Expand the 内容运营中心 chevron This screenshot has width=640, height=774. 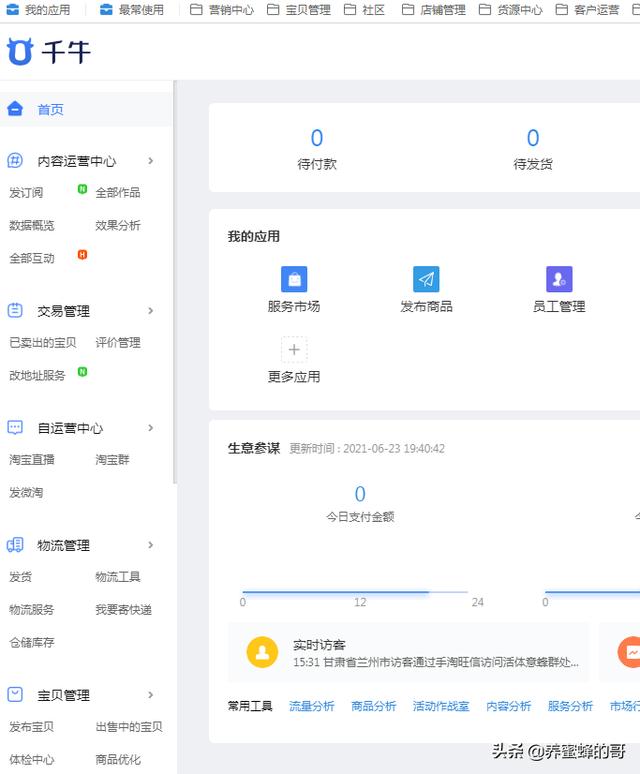tap(151, 161)
